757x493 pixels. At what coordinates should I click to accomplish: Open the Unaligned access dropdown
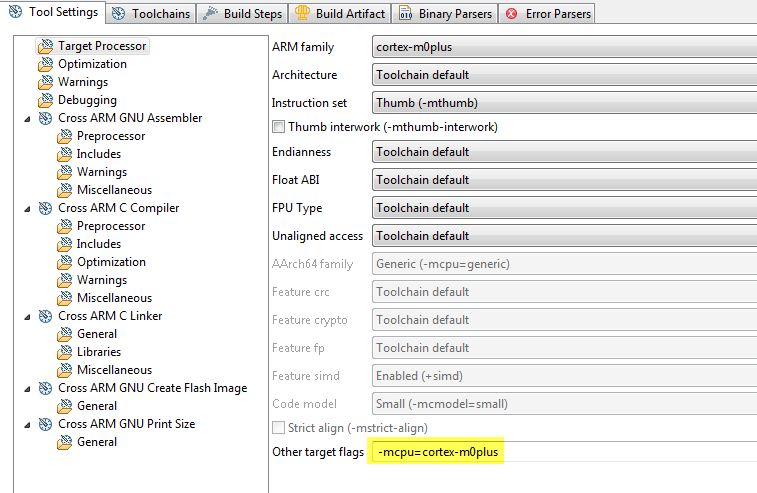(x=564, y=236)
